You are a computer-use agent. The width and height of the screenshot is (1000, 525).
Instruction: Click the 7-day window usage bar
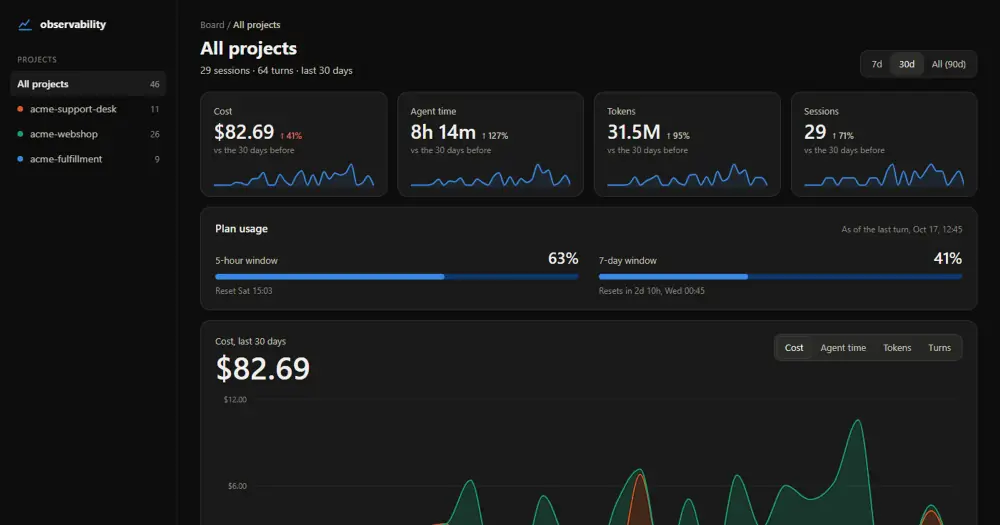[780, 277]
